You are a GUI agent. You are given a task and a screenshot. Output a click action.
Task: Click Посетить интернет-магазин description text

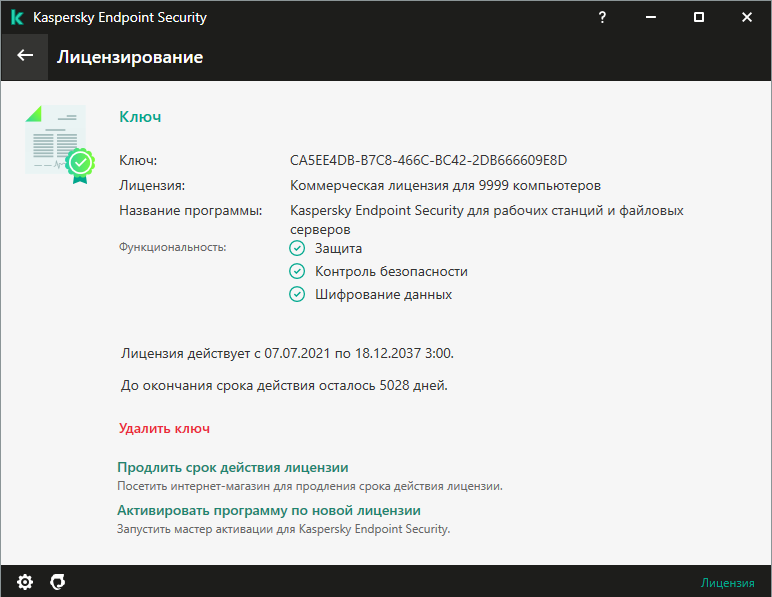click(x=310, y=486)
